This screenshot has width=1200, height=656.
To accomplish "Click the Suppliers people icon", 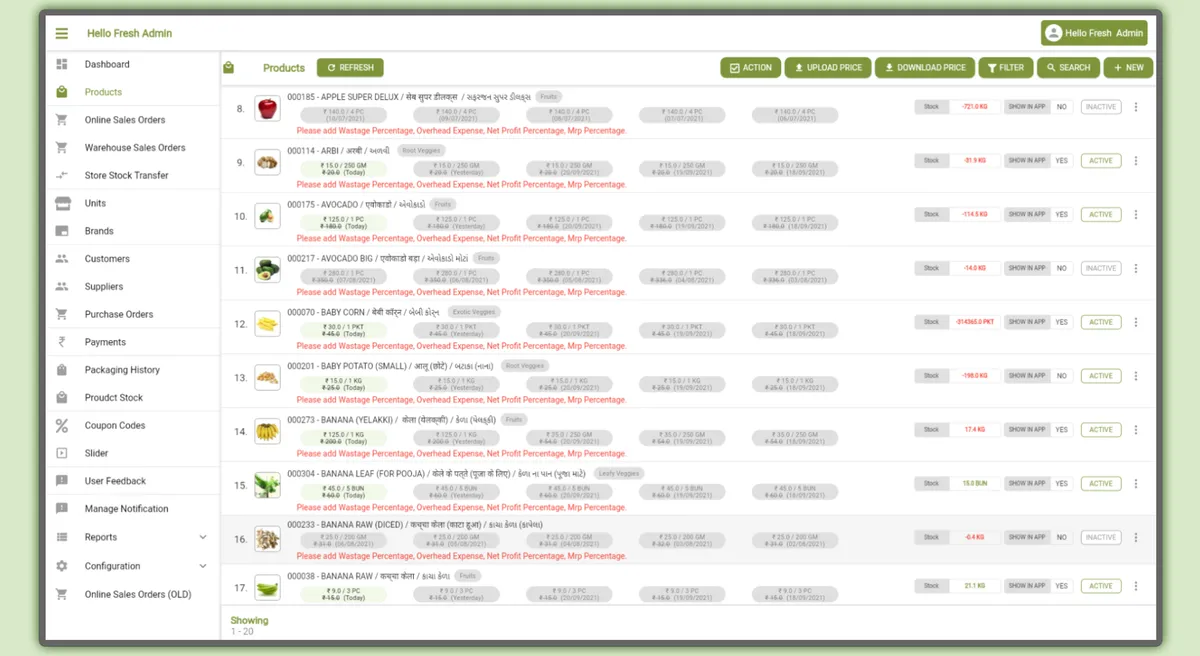I will (x=62, y=286).
